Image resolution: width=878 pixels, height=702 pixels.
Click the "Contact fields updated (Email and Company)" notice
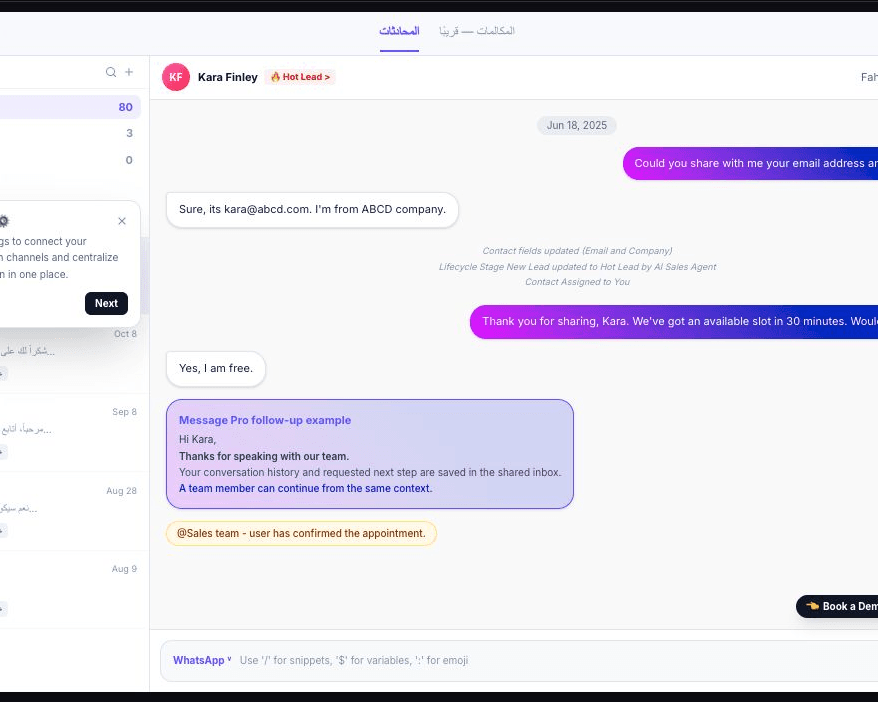[x=577, y=251]
